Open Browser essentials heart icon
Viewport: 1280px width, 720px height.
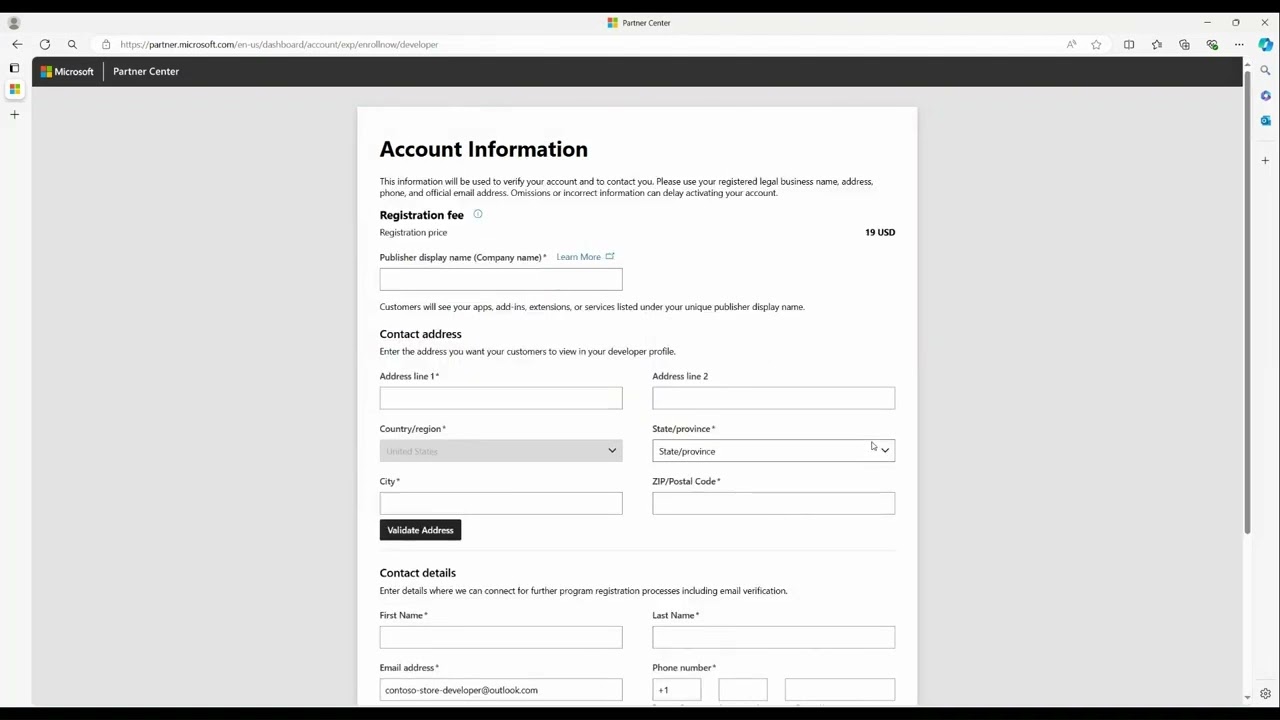pos(1212,44)
